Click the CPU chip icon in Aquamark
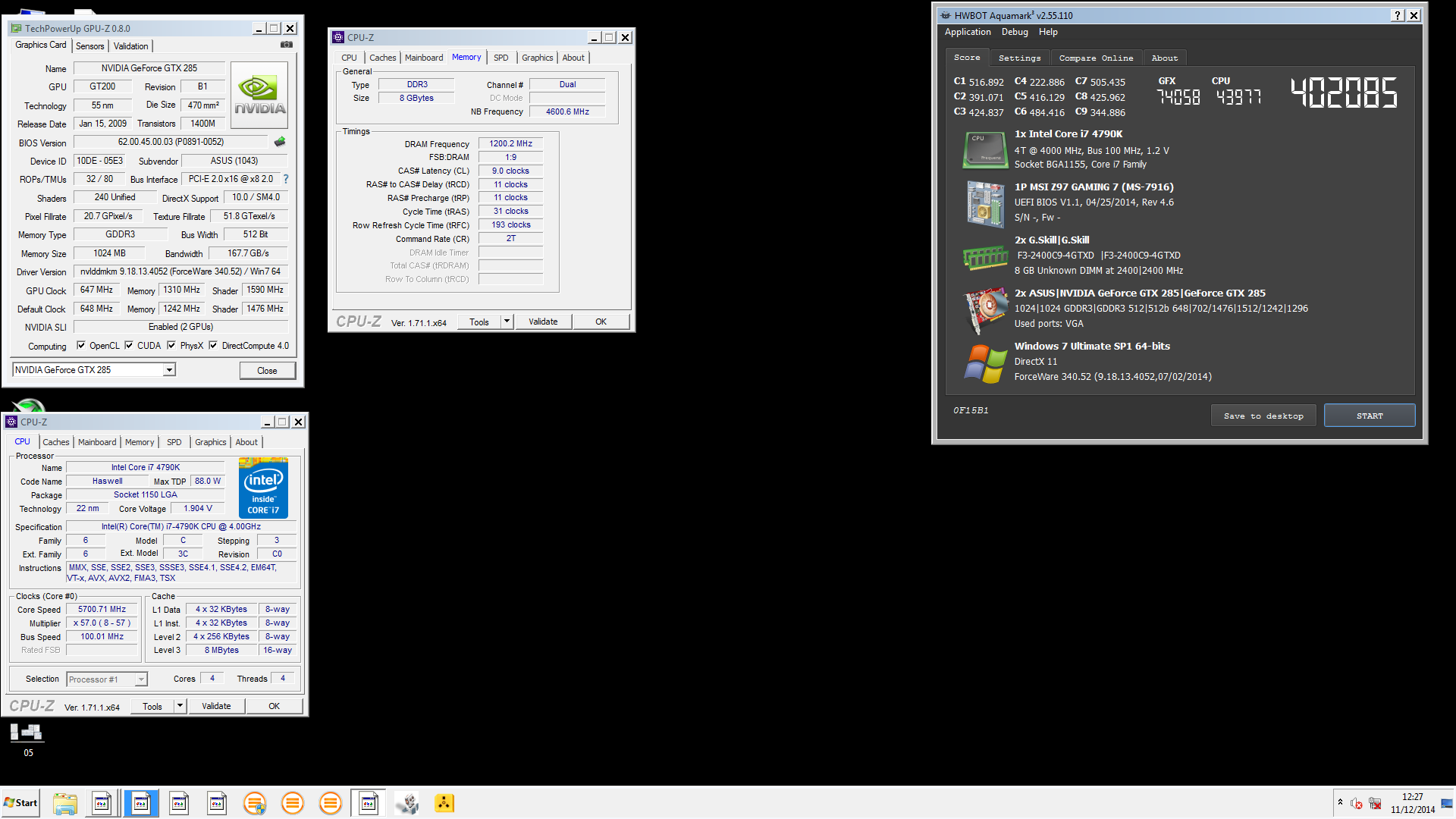The image size is (1456, 819). (984, 149)
